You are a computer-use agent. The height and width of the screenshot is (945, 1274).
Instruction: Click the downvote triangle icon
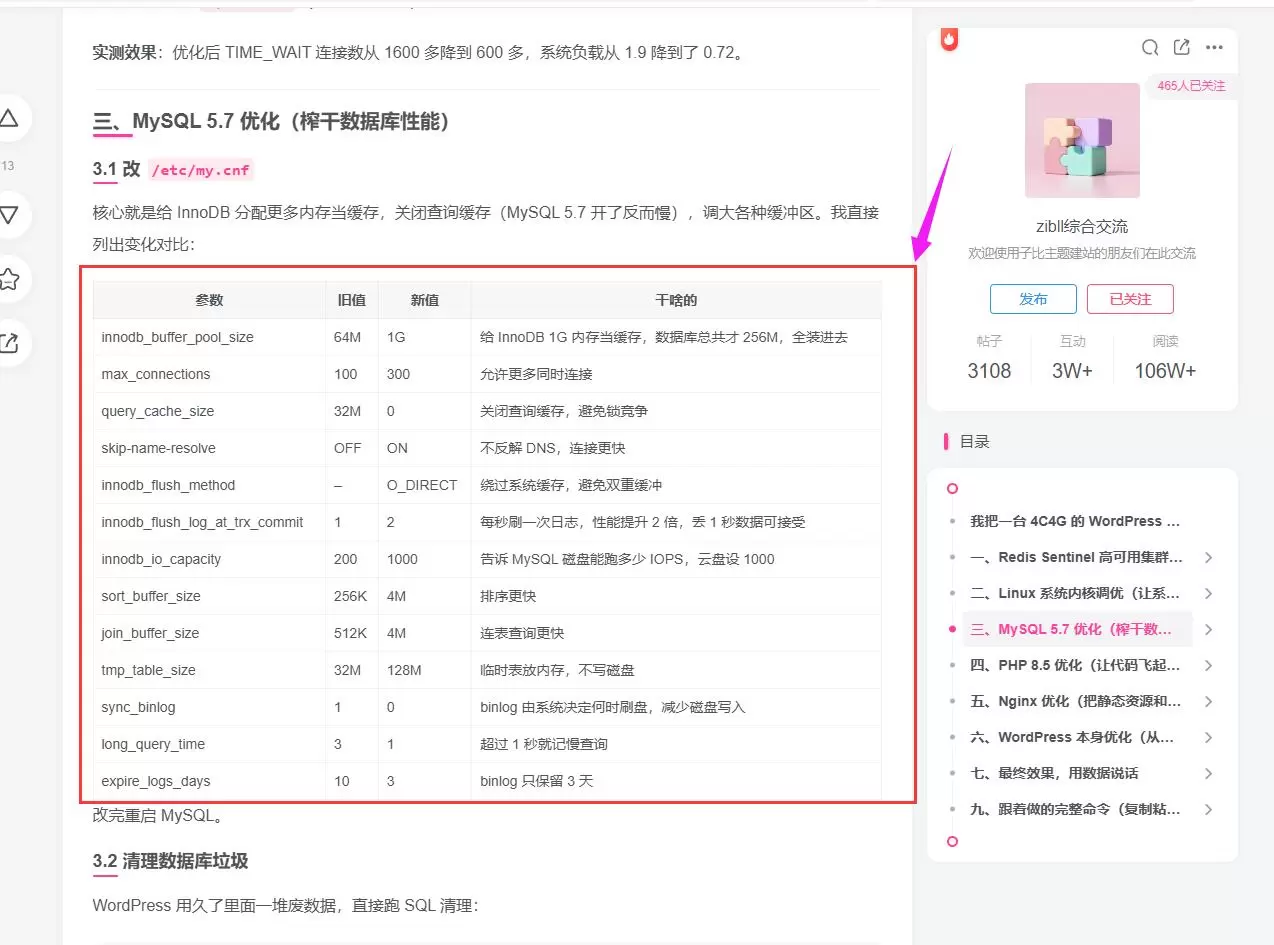point(8,214)
